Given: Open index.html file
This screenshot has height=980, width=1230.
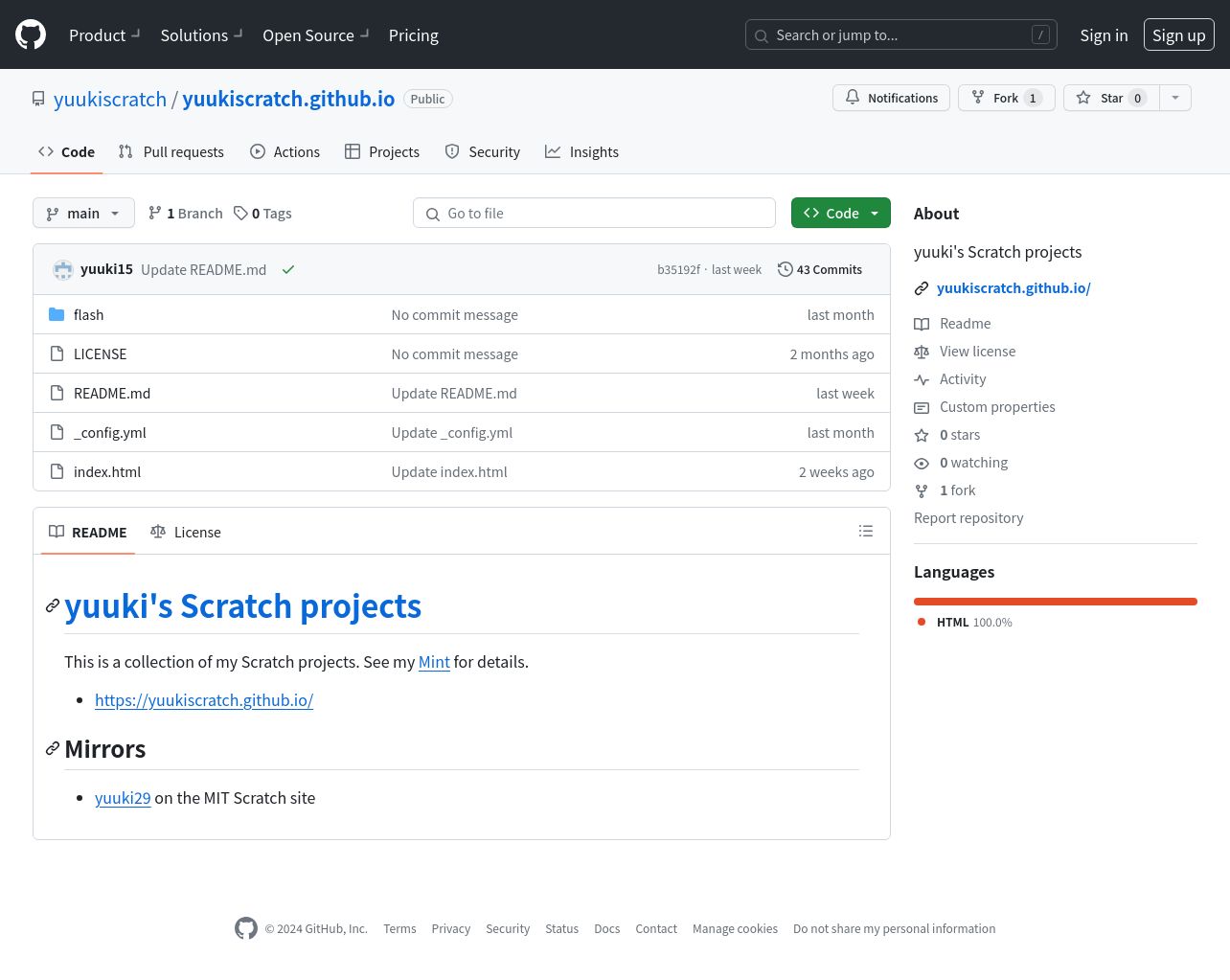Looking at the screenshot, I should click(107, 471).
